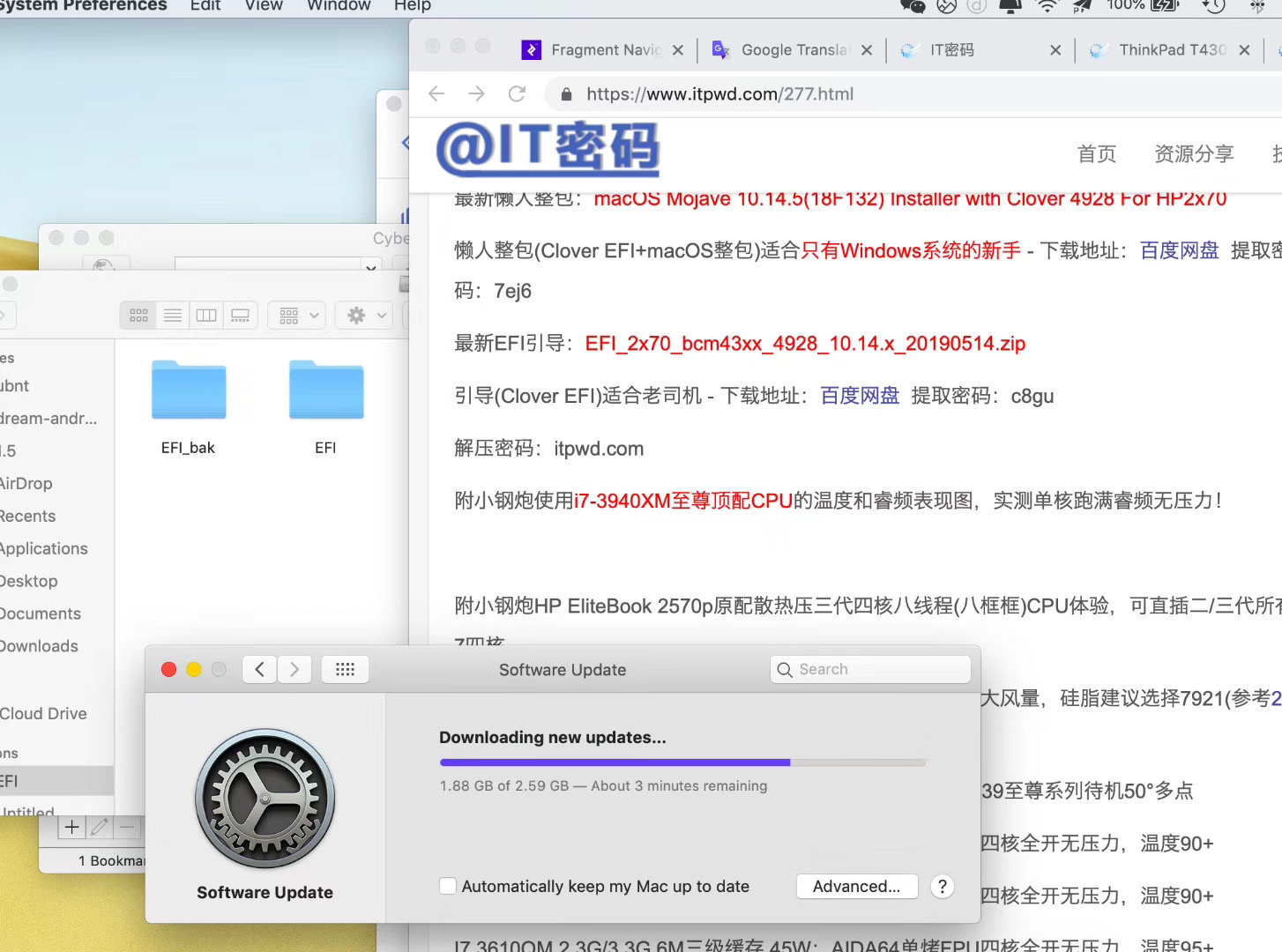Switch Finder to column view
Screen dimensions: 1282x952
pyautogui.click(x=206, y=315)
